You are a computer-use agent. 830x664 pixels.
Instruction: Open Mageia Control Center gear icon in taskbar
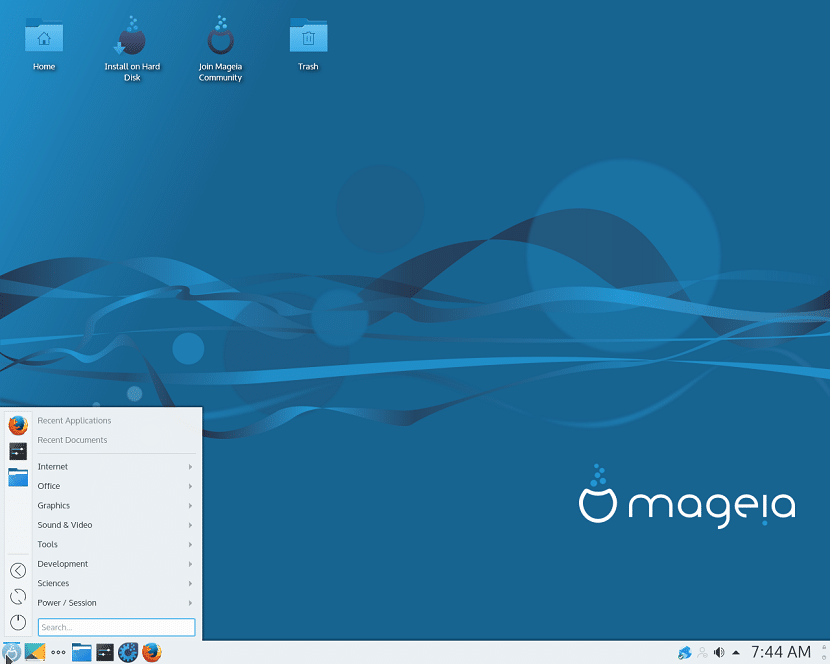129,652
